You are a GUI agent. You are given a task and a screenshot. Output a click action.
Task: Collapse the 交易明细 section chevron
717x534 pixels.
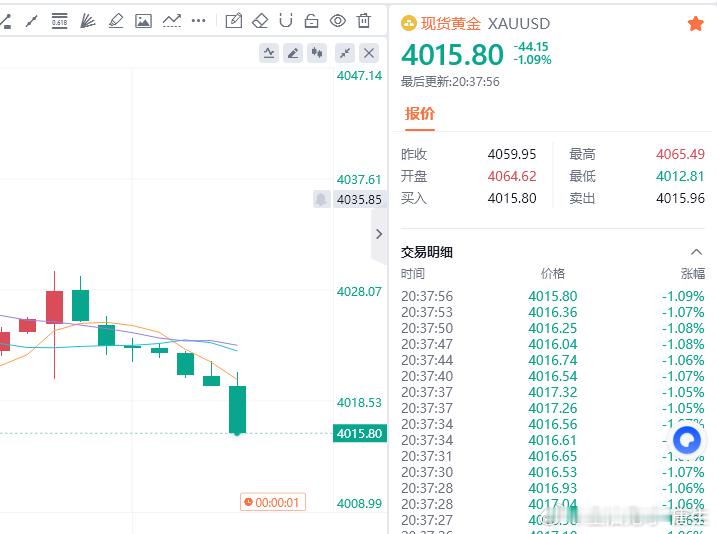pos(696,252)
